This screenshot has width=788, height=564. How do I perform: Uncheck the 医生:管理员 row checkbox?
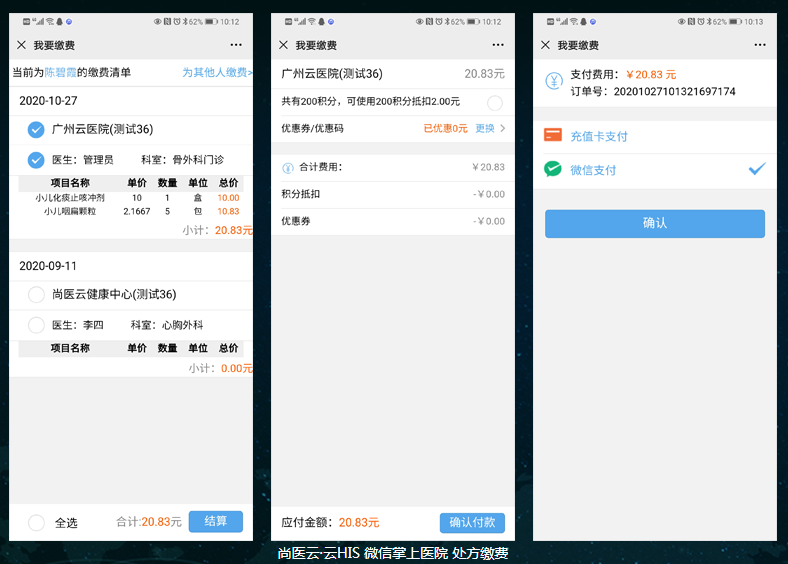point(36,160)
